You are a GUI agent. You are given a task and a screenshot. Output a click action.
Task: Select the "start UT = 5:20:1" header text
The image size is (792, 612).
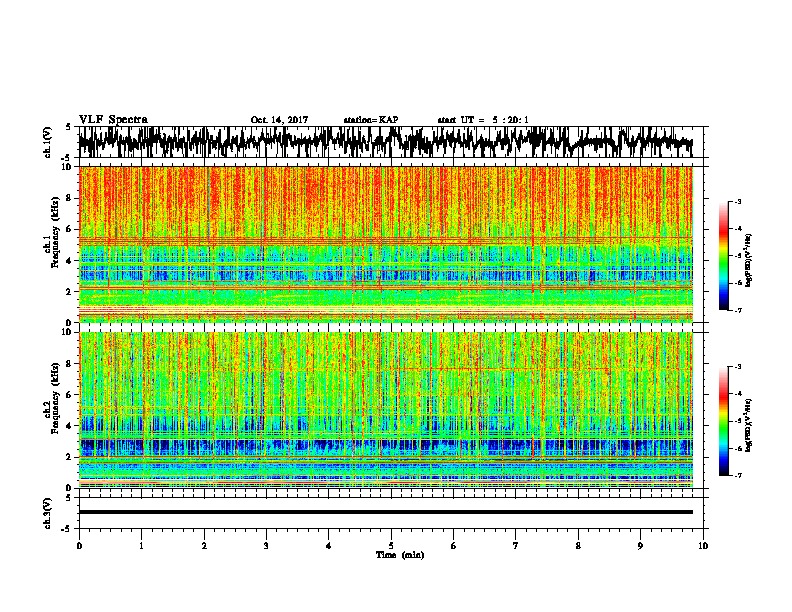coord(483,120)
